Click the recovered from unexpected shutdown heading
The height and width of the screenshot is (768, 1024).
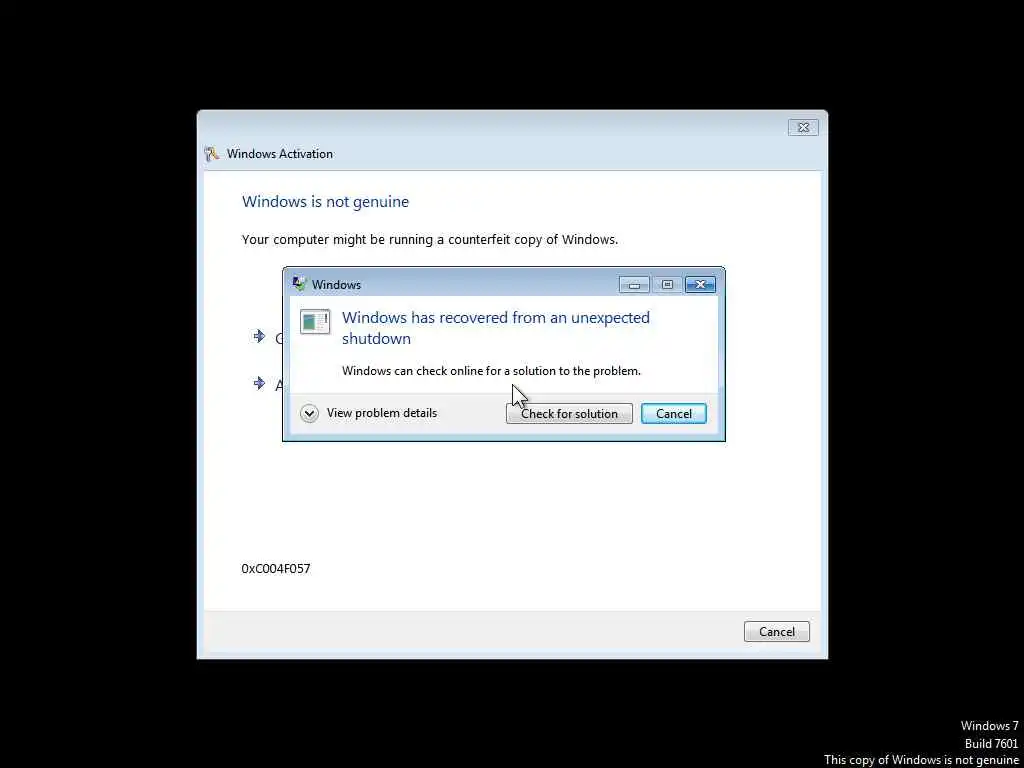click(496, 328)
